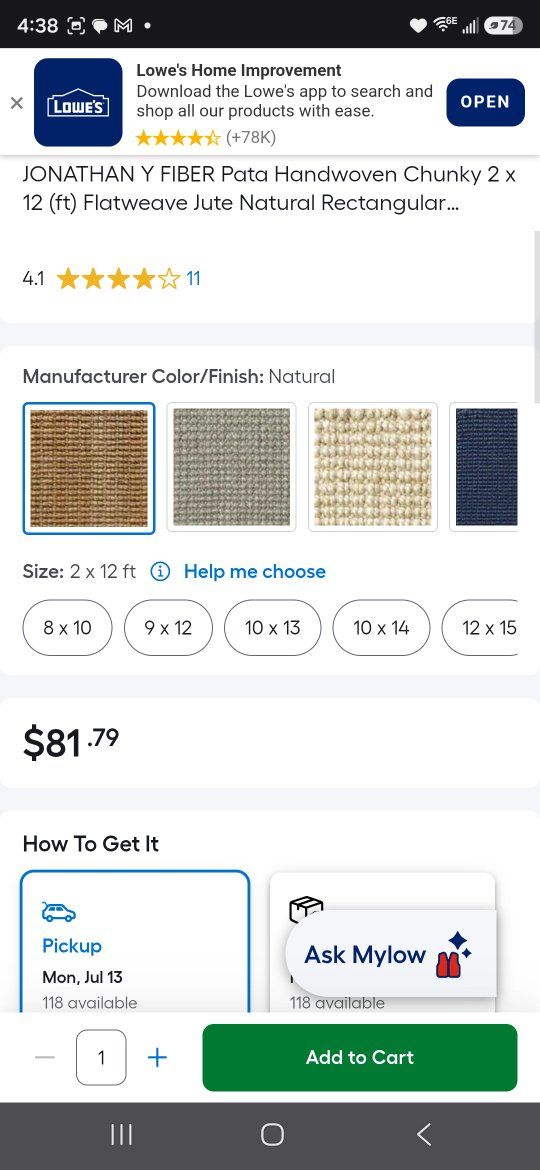
Task: Increase quantity with the plus icon
Action: click(x=157, y=1057)
